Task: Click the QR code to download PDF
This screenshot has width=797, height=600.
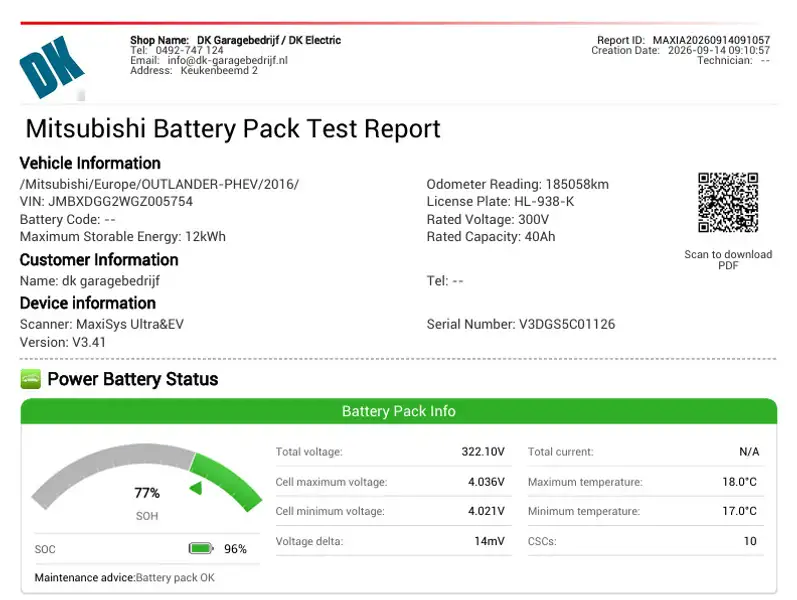Action: 728,202
